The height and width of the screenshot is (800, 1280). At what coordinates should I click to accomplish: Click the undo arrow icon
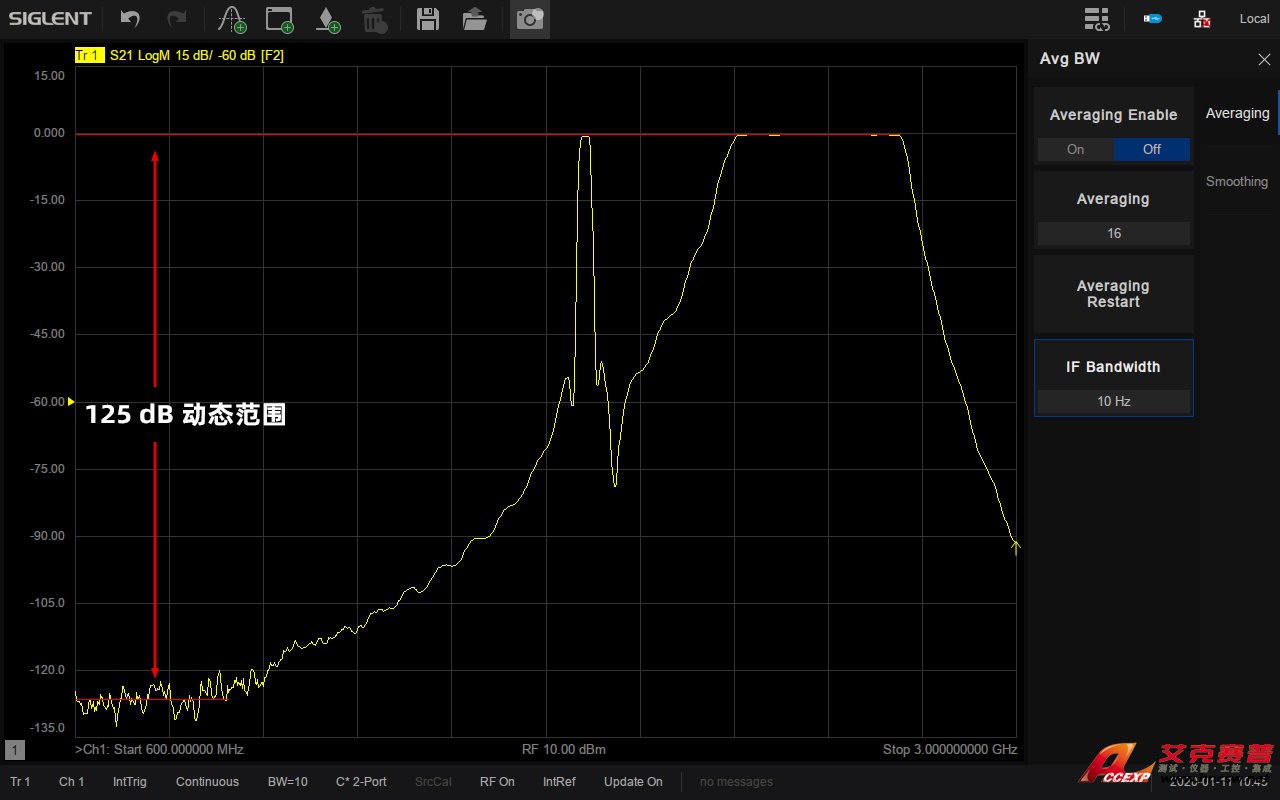click(x=130, y=19)
